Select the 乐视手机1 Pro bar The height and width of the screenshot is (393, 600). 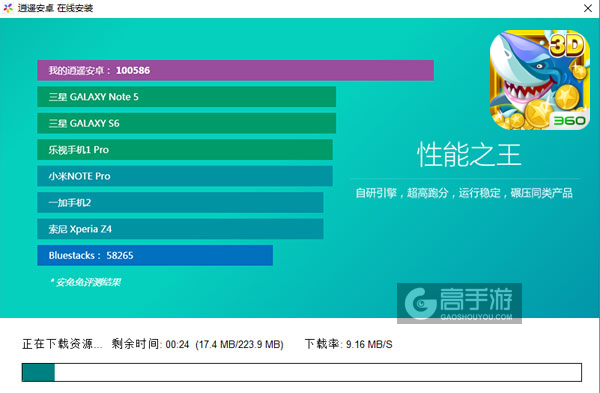[x=185, y=150]
